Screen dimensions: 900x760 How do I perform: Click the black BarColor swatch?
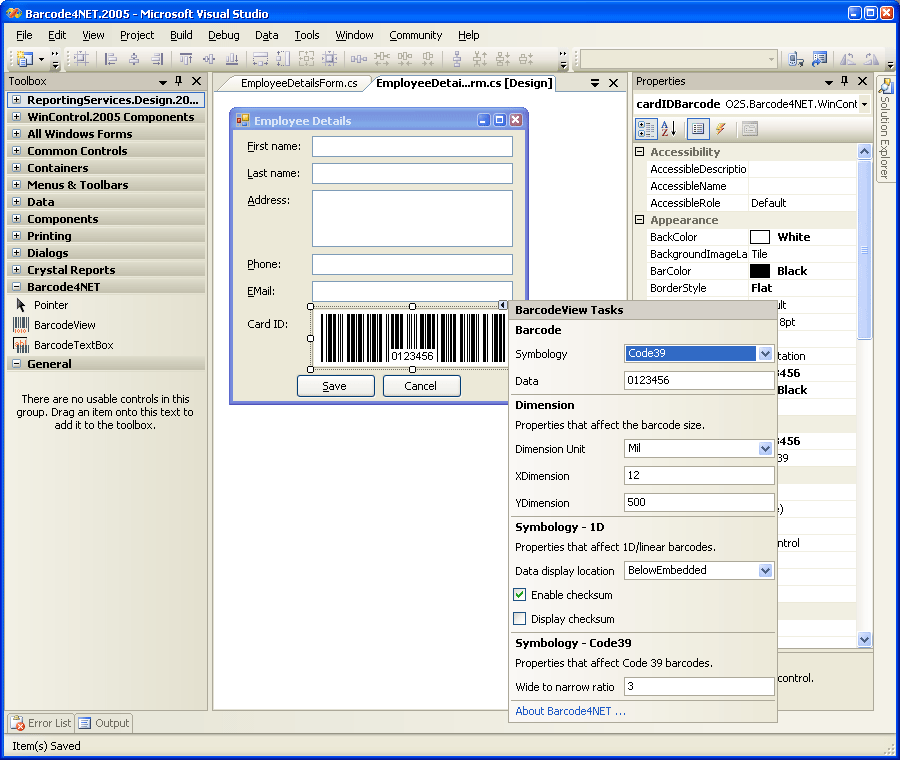760,271
